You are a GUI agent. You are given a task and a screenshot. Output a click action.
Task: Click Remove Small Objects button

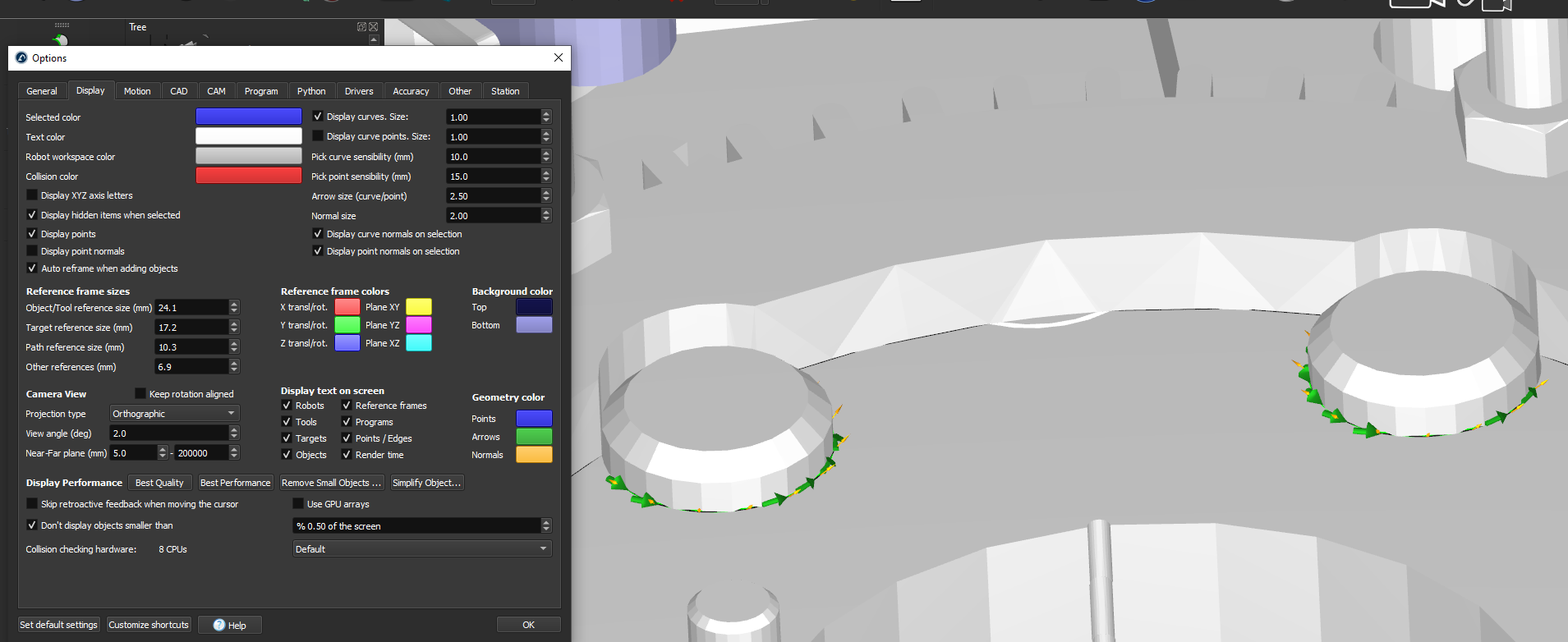(x=331, y=483)
